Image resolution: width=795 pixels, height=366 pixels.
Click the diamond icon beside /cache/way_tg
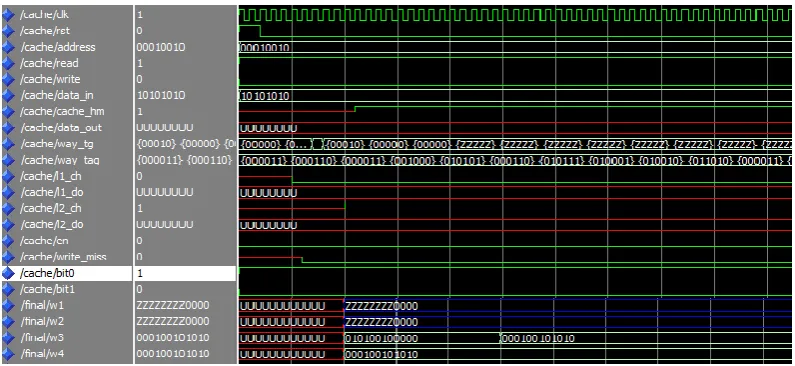coord(9,144)
